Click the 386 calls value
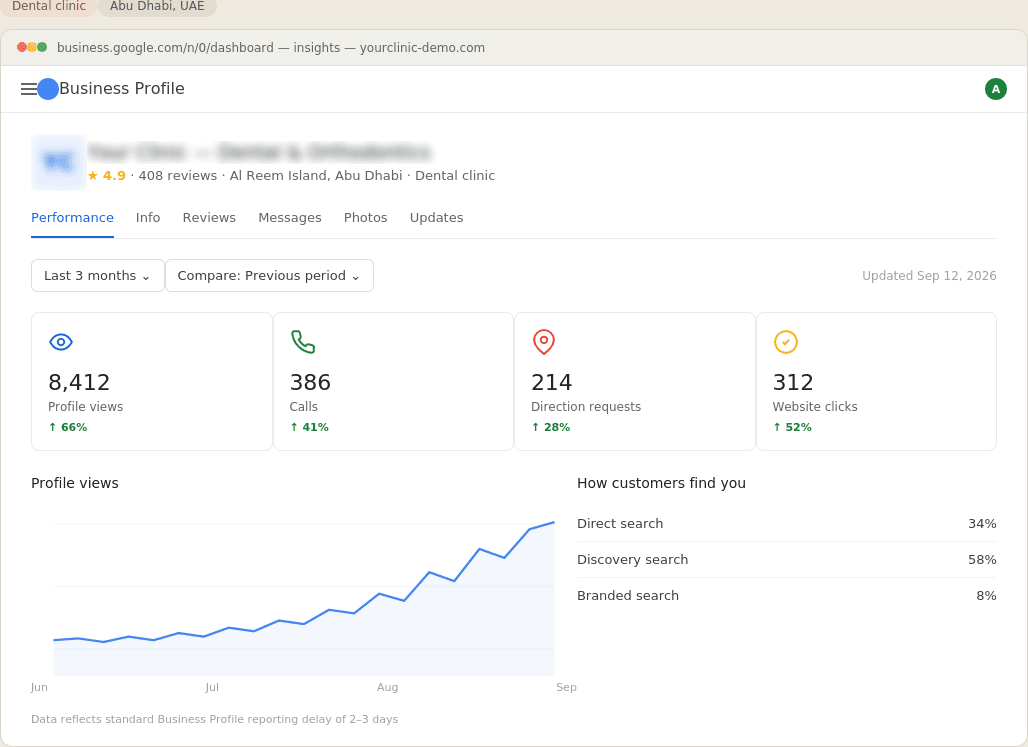 [x=310, y=382]
